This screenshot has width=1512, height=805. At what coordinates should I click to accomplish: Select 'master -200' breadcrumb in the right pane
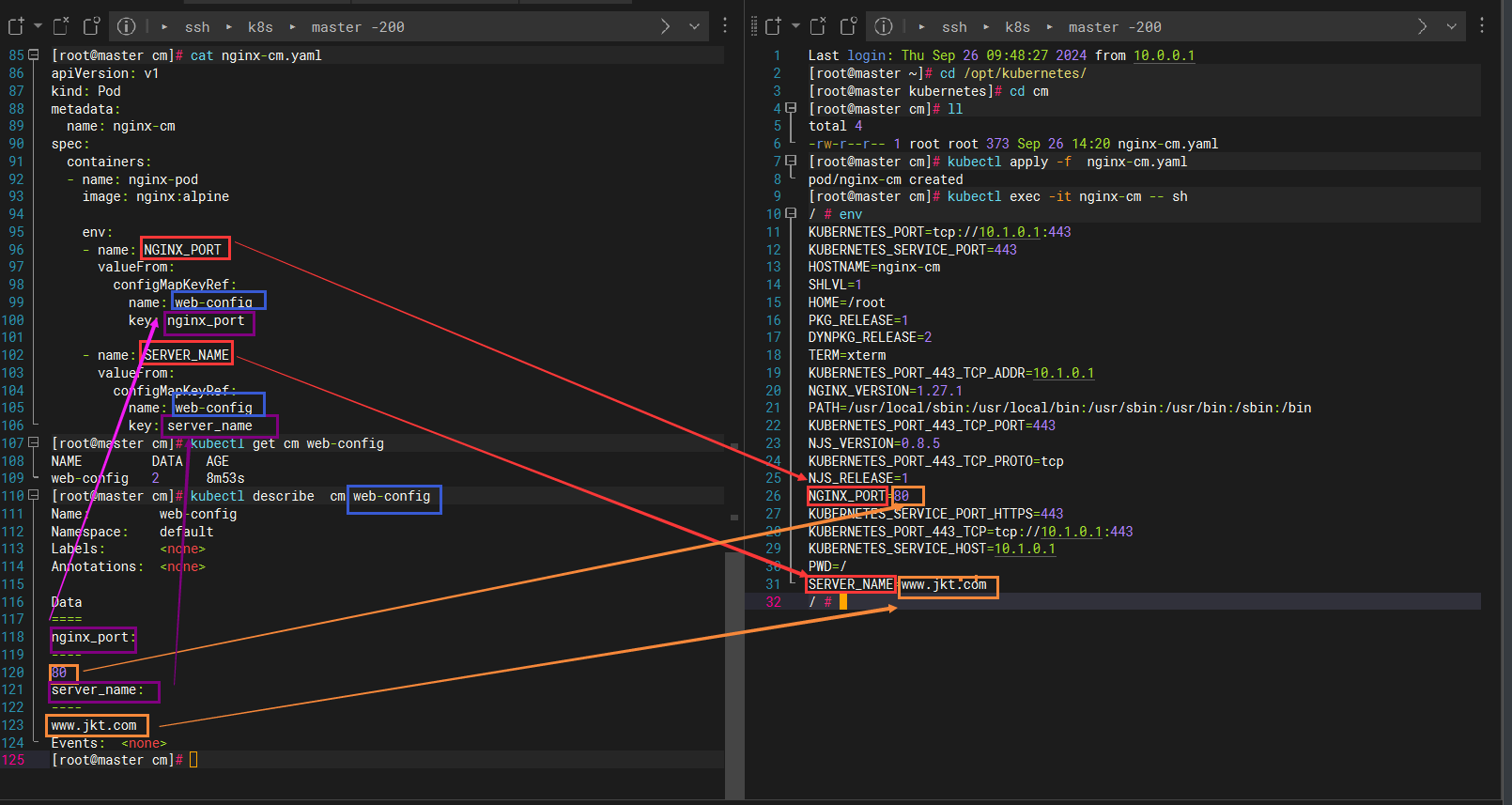tap(1115, 27)
